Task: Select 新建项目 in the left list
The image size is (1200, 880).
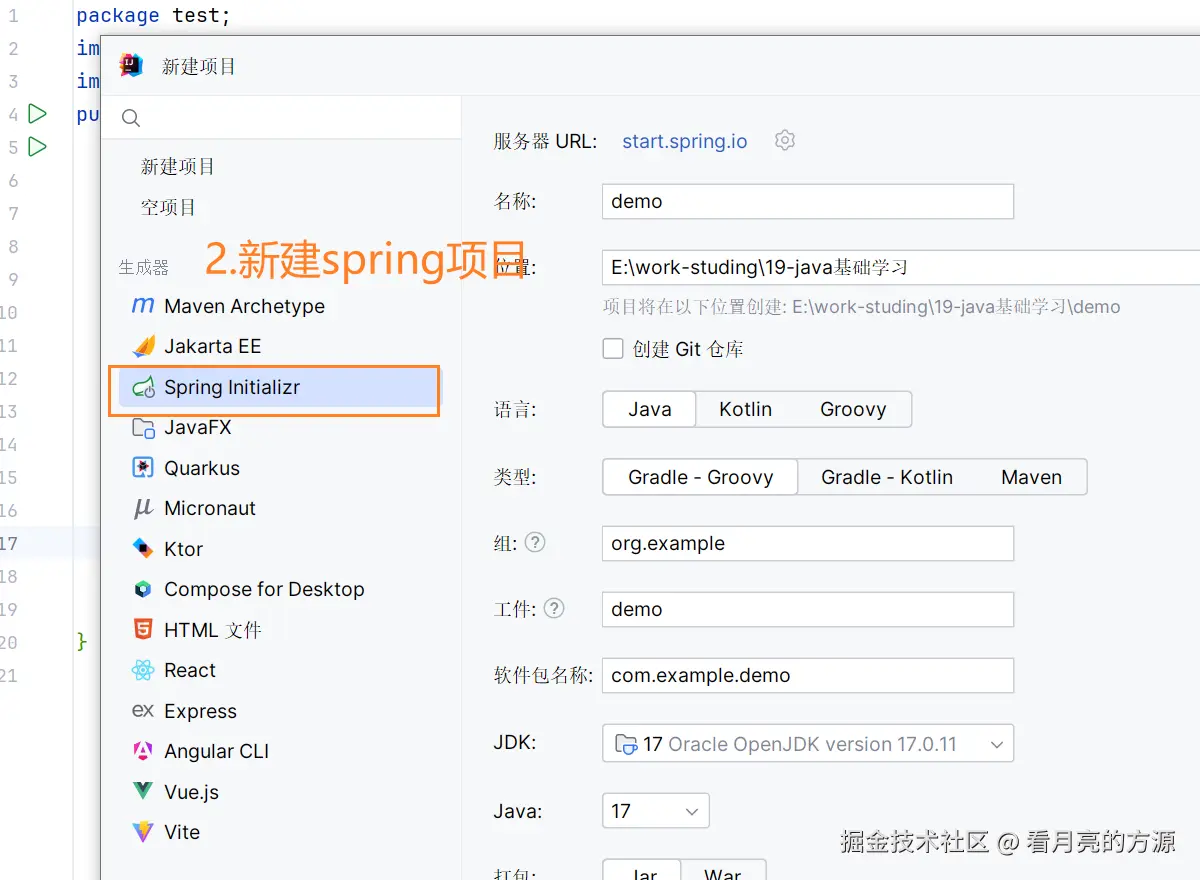Action: coord(177,166)
